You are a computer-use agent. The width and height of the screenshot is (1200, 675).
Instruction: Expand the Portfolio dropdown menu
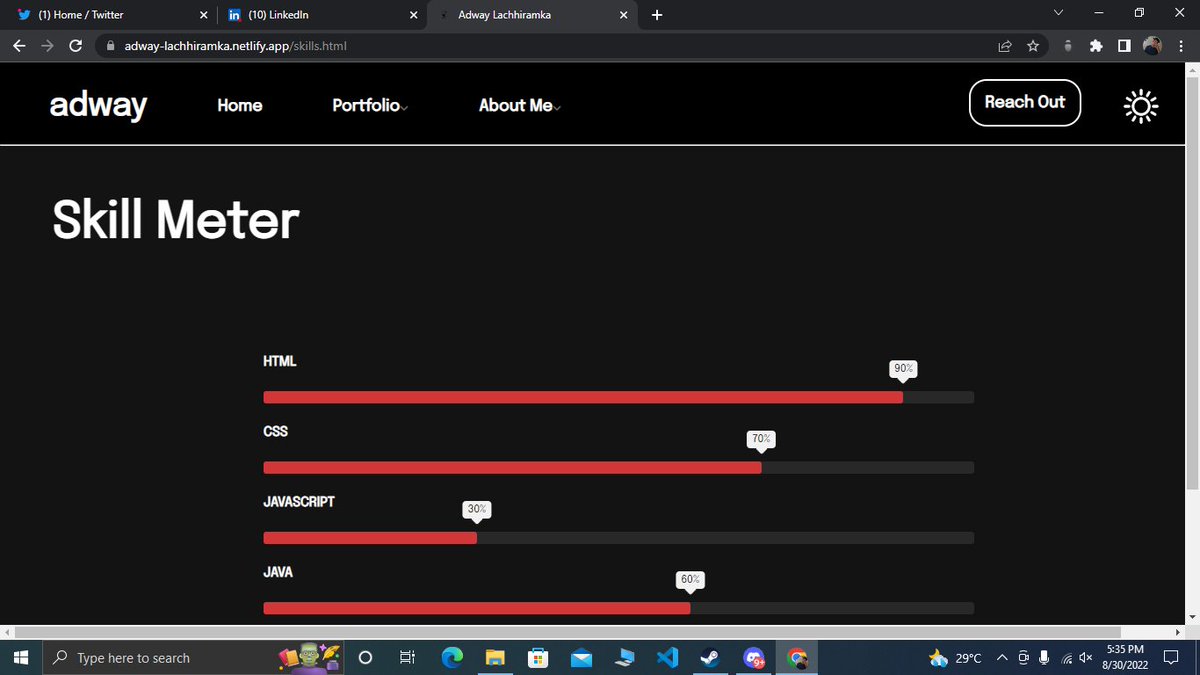point(369,105)
